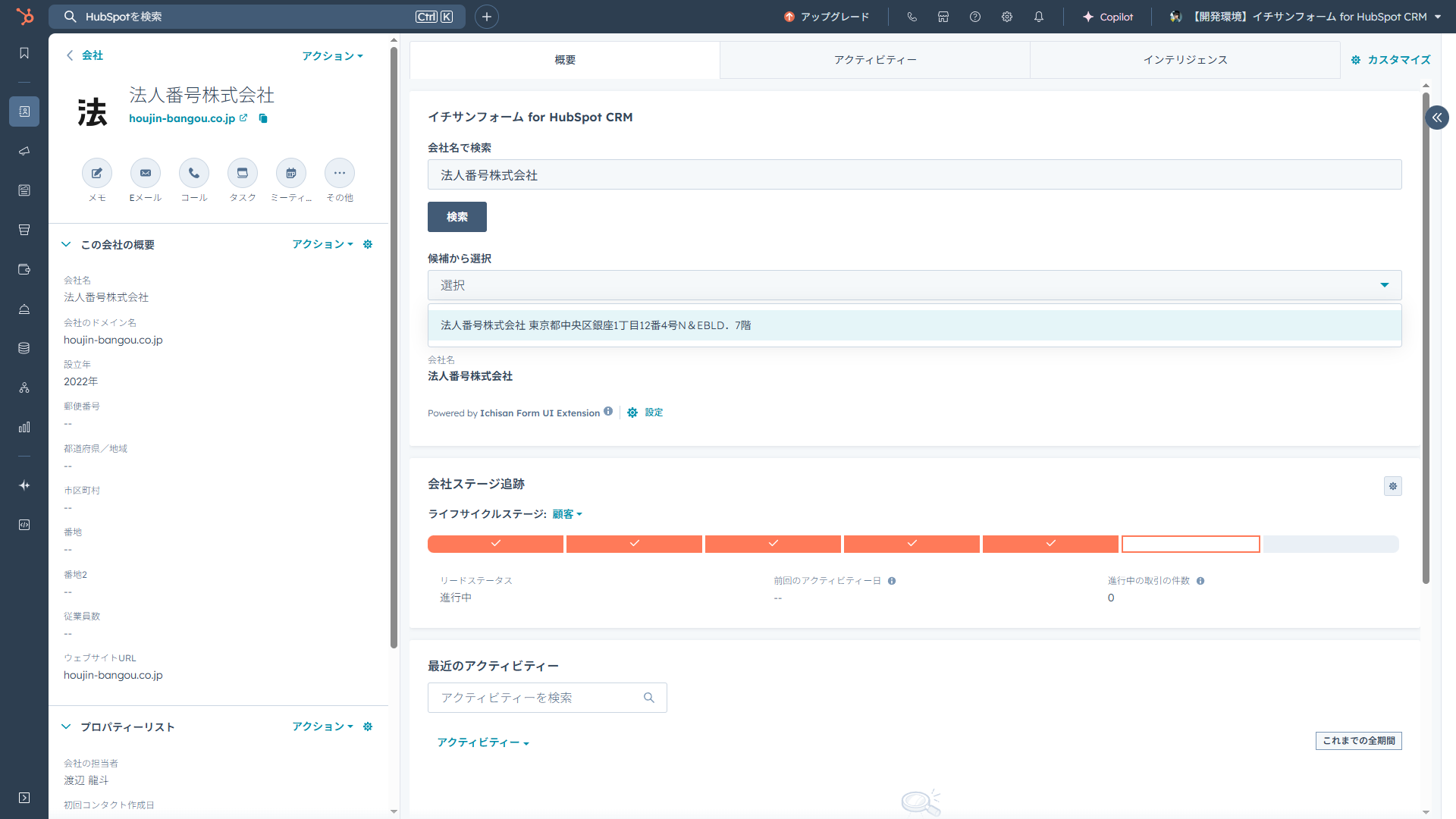
Task: Open the houjin-bangou.co.jp external link
Action: click(x=243, y=118)
